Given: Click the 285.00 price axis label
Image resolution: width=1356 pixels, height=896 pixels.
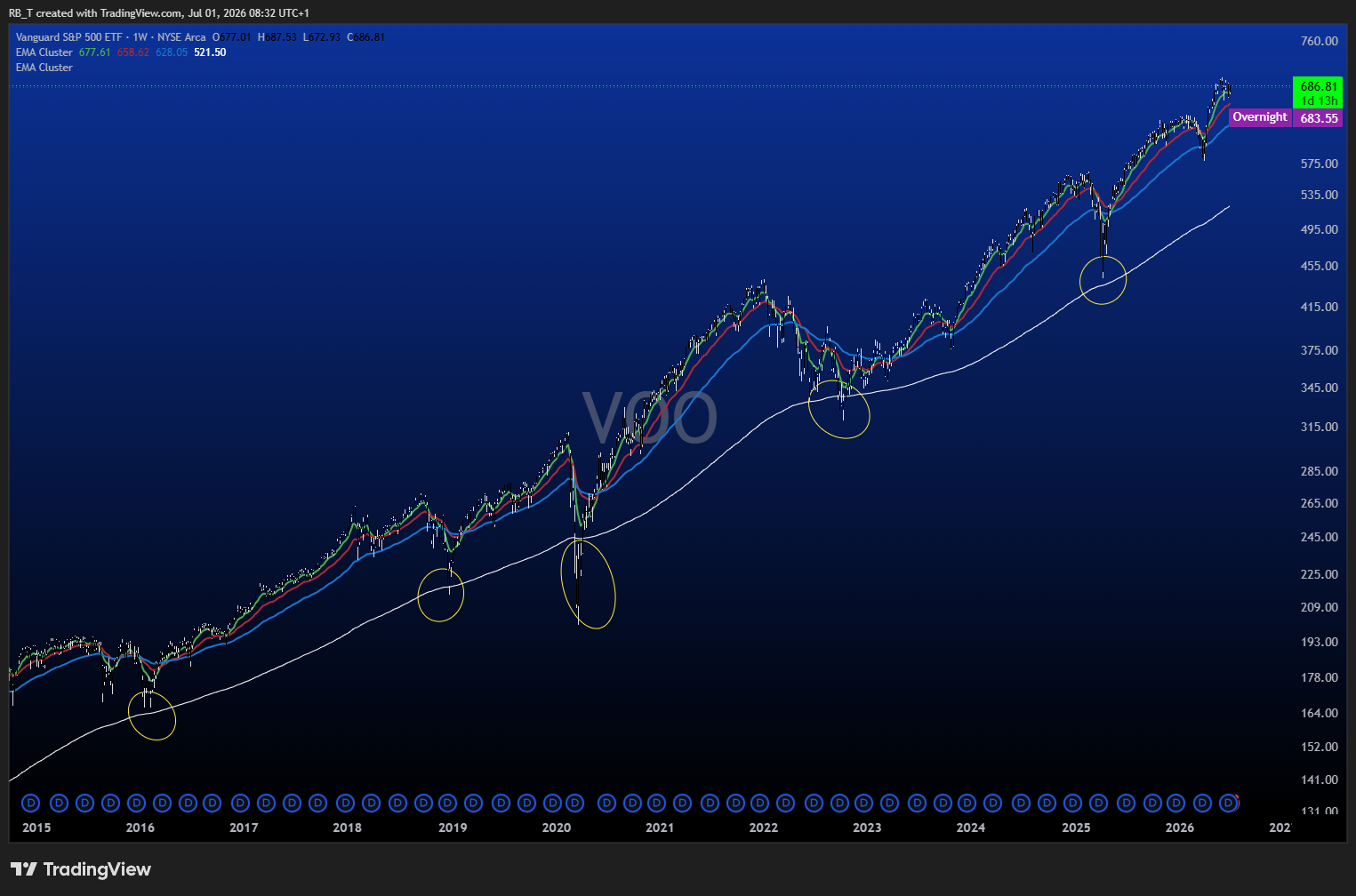Looking at the screenshot, I should tap(1319, 471).
